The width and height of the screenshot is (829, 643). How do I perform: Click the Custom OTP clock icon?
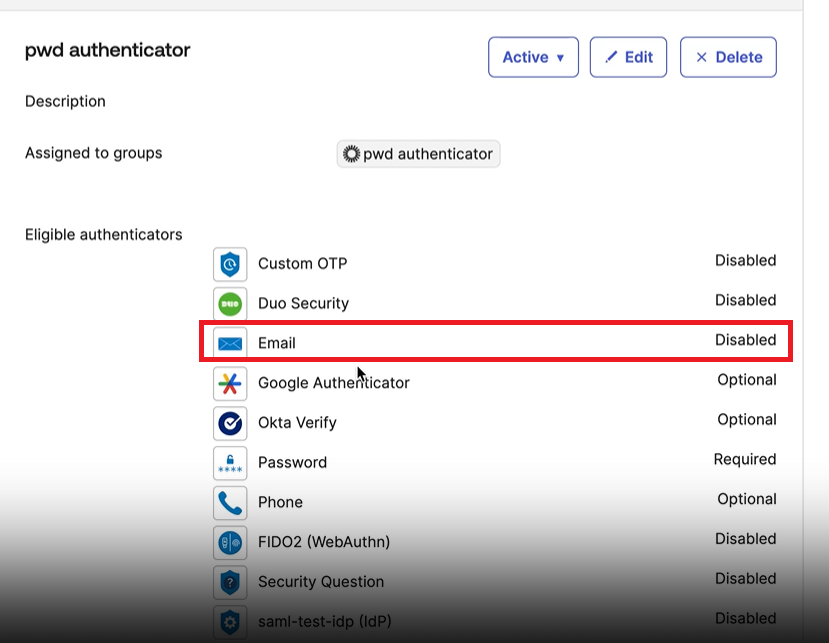click(x=230, y=264)
